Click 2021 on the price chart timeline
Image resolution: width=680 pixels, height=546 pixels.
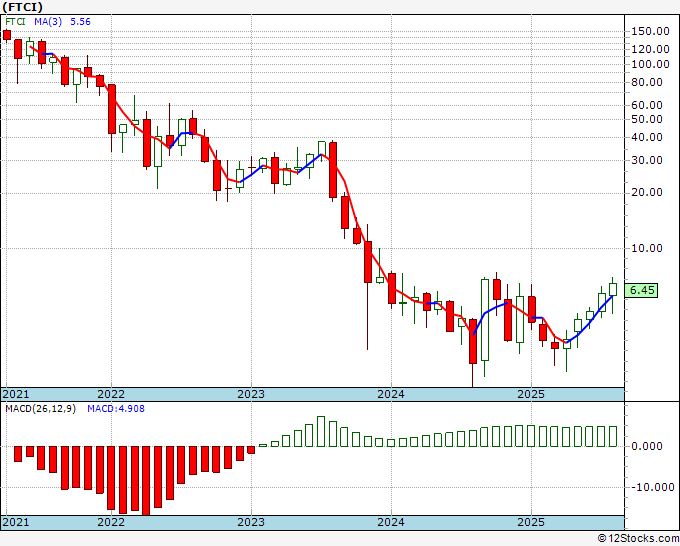16,394
